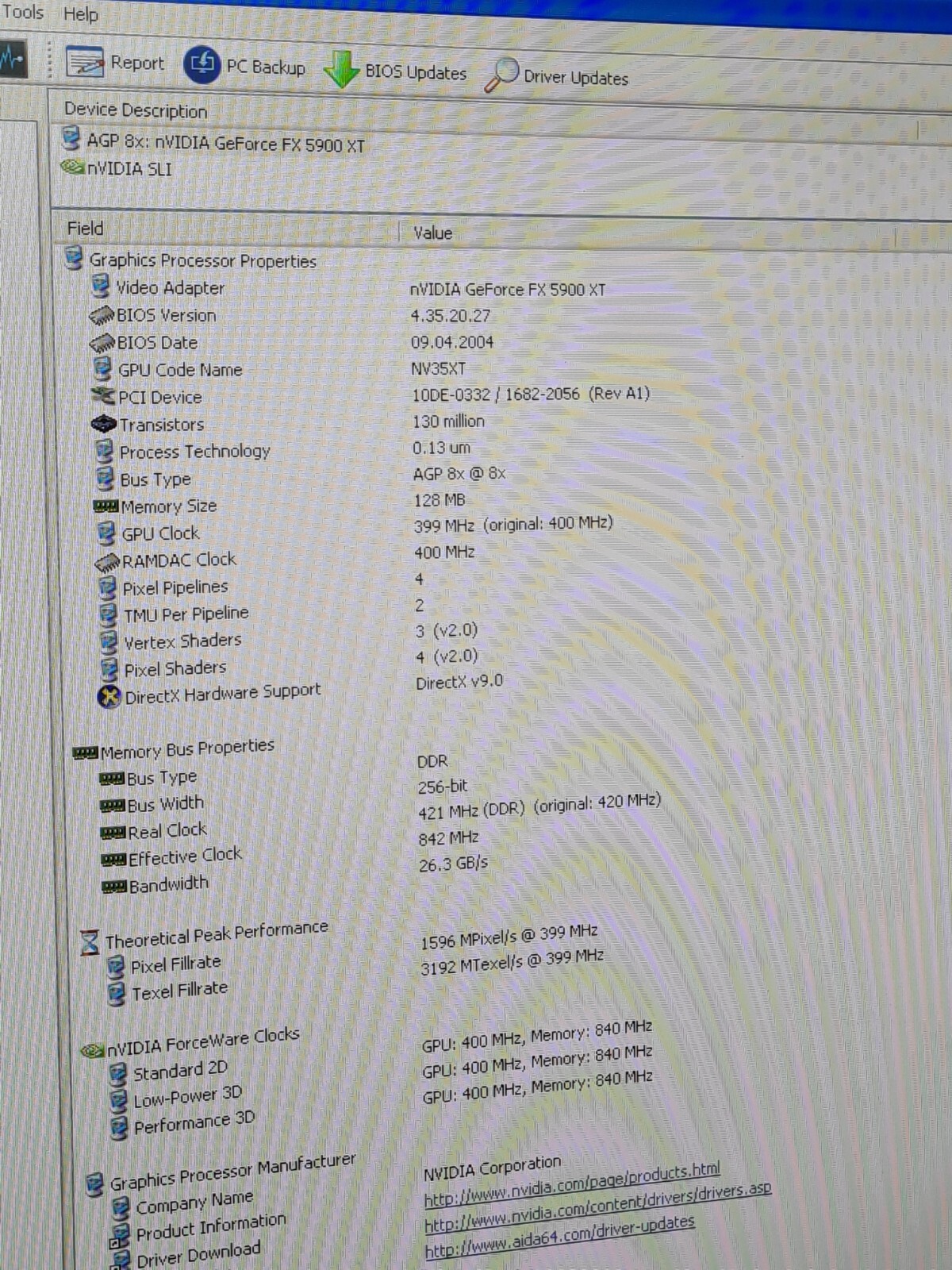Click the PCI Device card icon
The height and width of the screenshot is (1270, 952).
103,396
